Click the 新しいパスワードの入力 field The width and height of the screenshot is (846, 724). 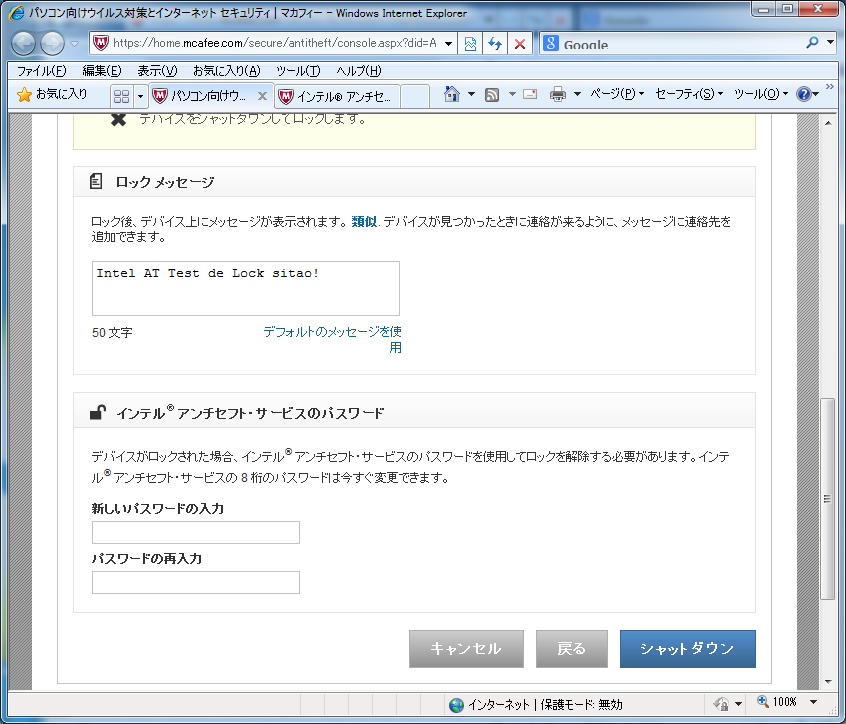tap(196, 532)
